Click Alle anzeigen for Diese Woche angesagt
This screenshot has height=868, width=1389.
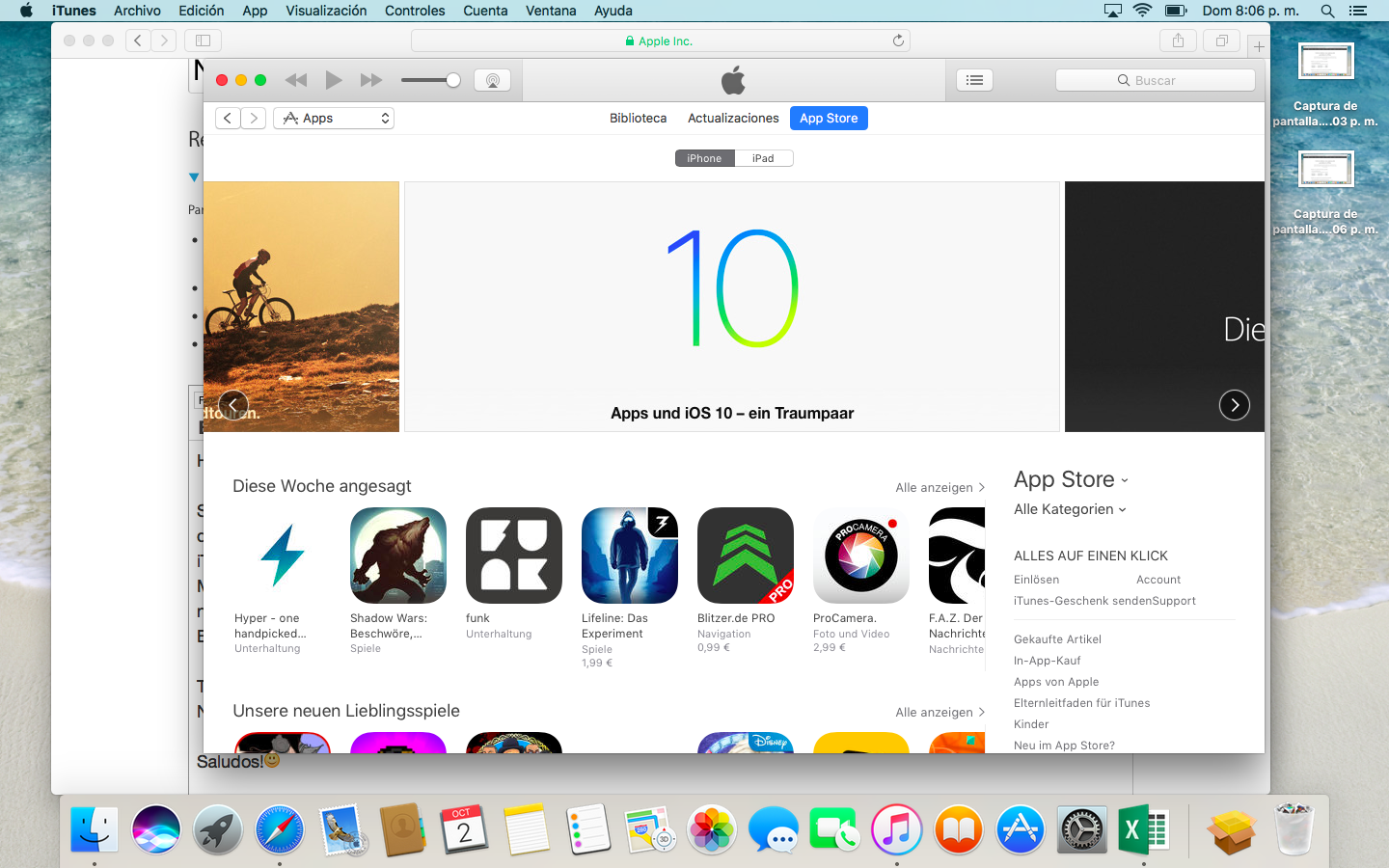(x=940, y=487)
